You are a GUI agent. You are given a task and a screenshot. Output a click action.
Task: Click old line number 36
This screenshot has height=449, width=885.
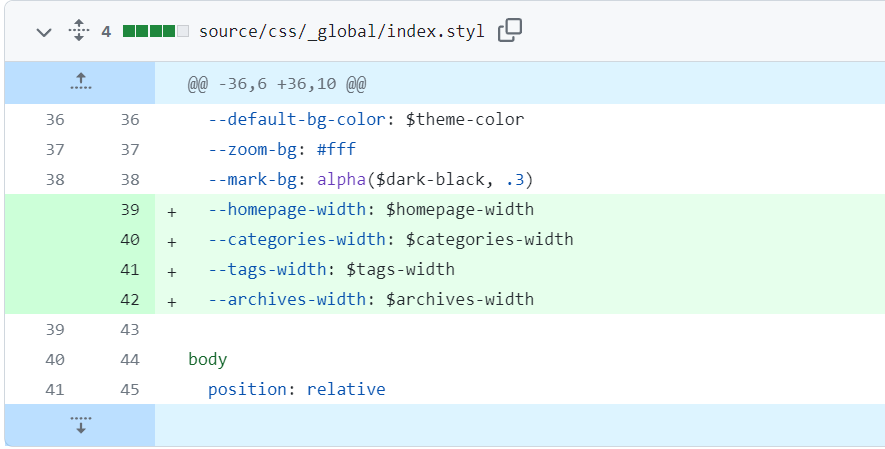click(54, 120)
